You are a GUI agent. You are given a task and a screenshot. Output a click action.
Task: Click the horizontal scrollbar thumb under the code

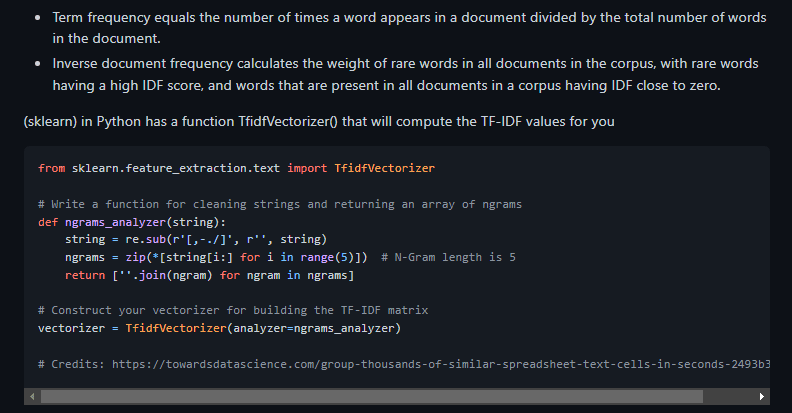pos(372,397)
